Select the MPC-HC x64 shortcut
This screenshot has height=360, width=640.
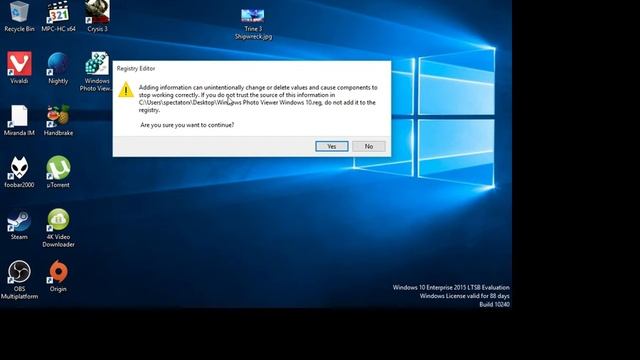(x=58, y=17)
